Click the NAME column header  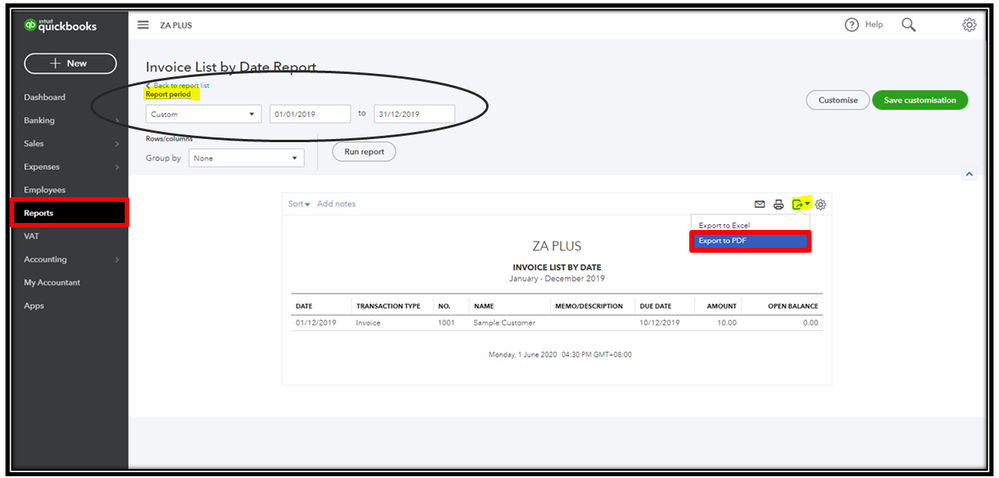click(x=484, y=306)
